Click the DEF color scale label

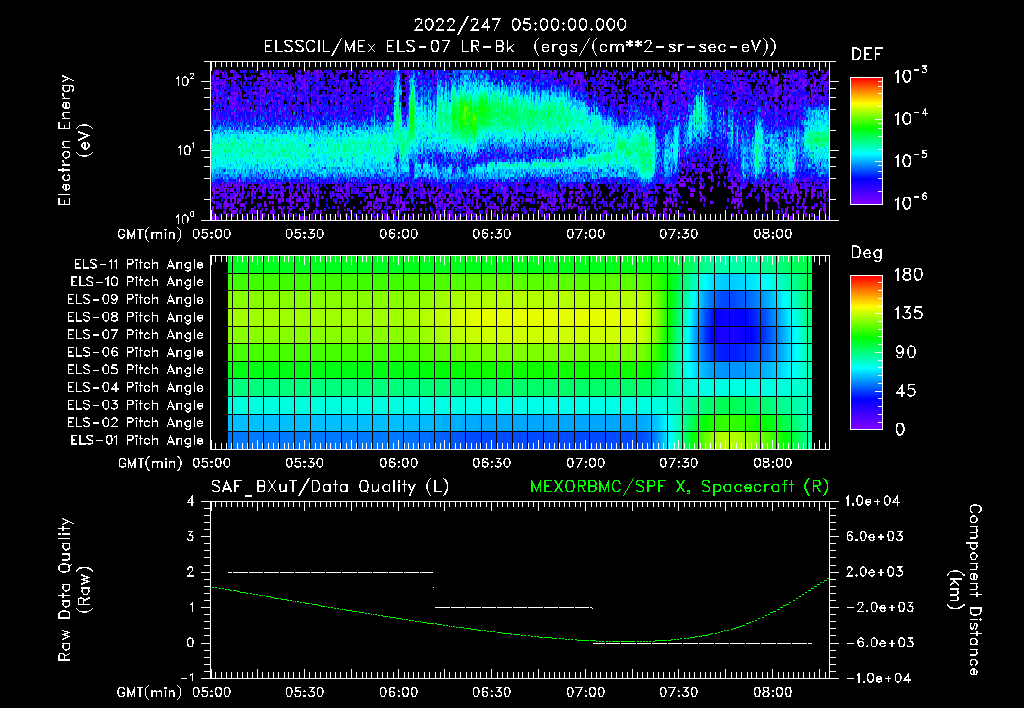click(866, 54)
